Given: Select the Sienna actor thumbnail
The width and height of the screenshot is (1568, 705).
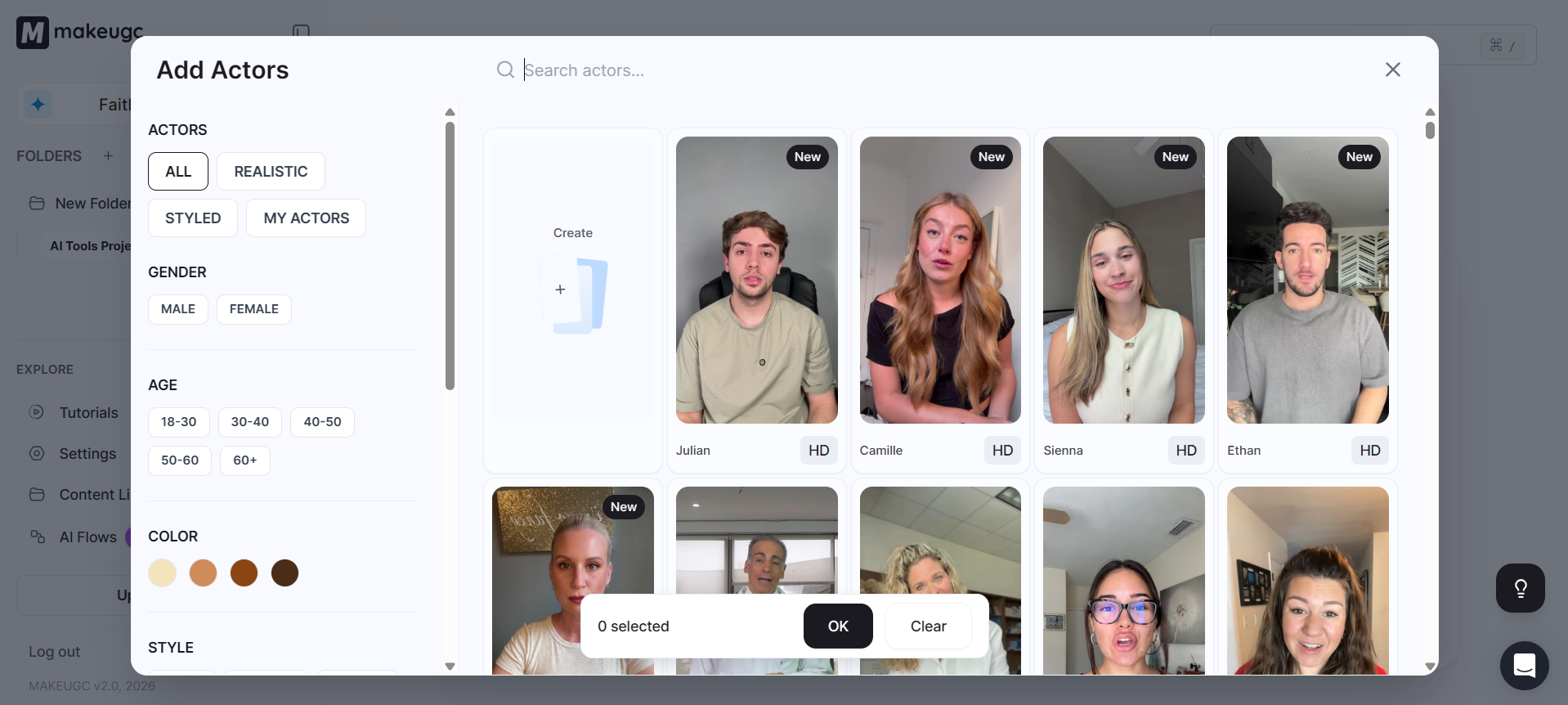Looking at the screenshot, I should [x=1124, y=280].
